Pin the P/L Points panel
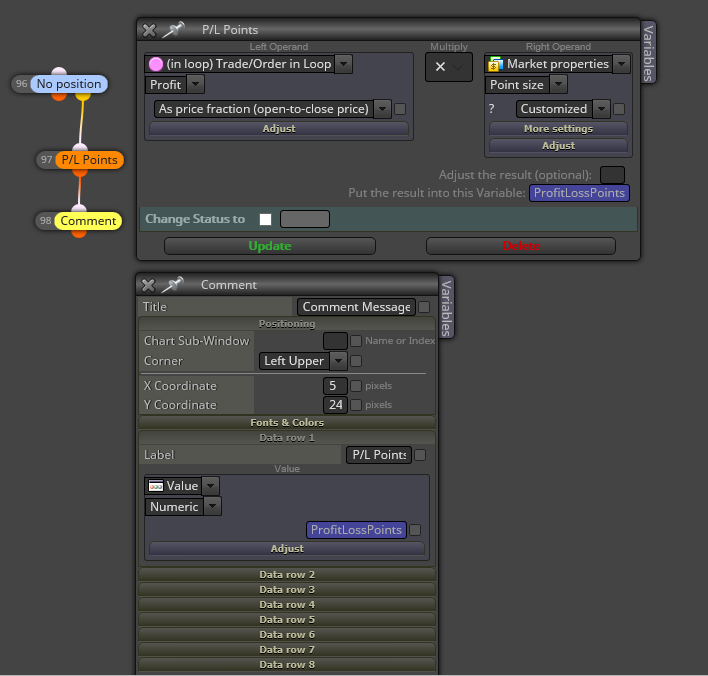This screenshot has height=676, width=708. (x=173, y=30)
